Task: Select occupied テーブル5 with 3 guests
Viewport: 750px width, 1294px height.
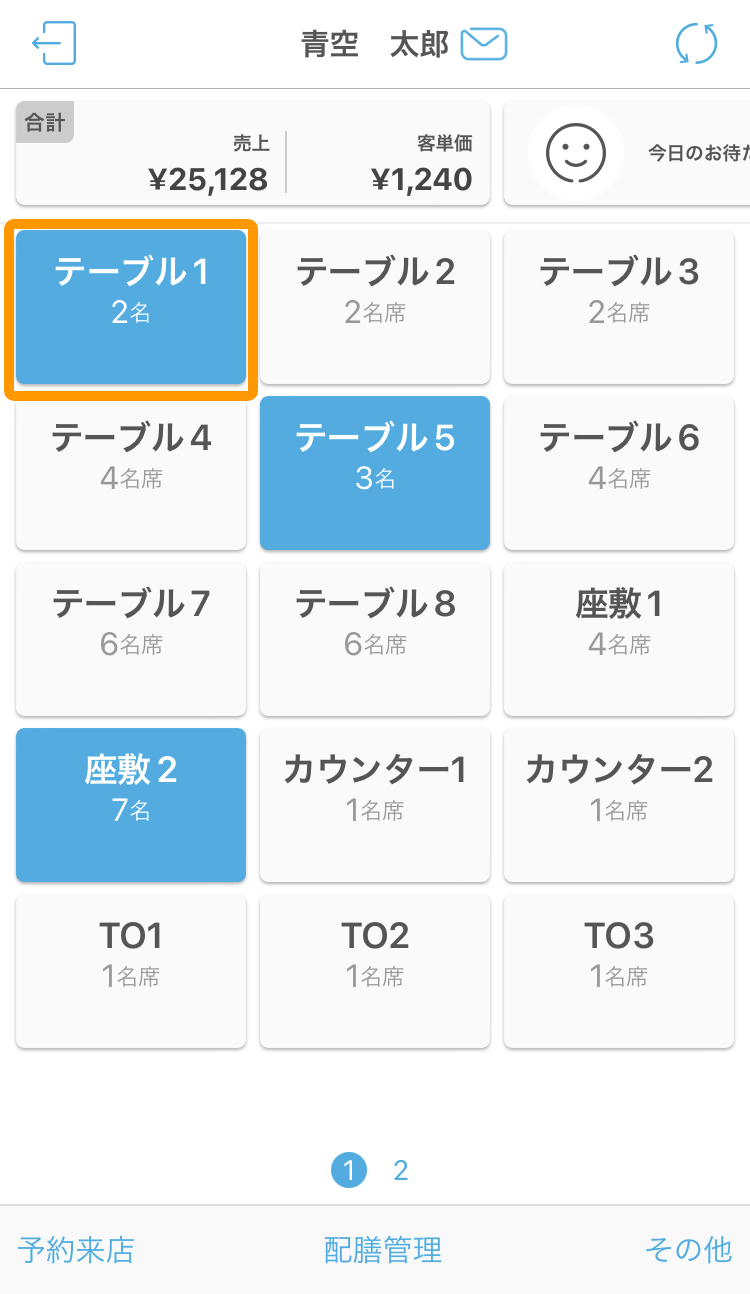Action: [375, 473]
